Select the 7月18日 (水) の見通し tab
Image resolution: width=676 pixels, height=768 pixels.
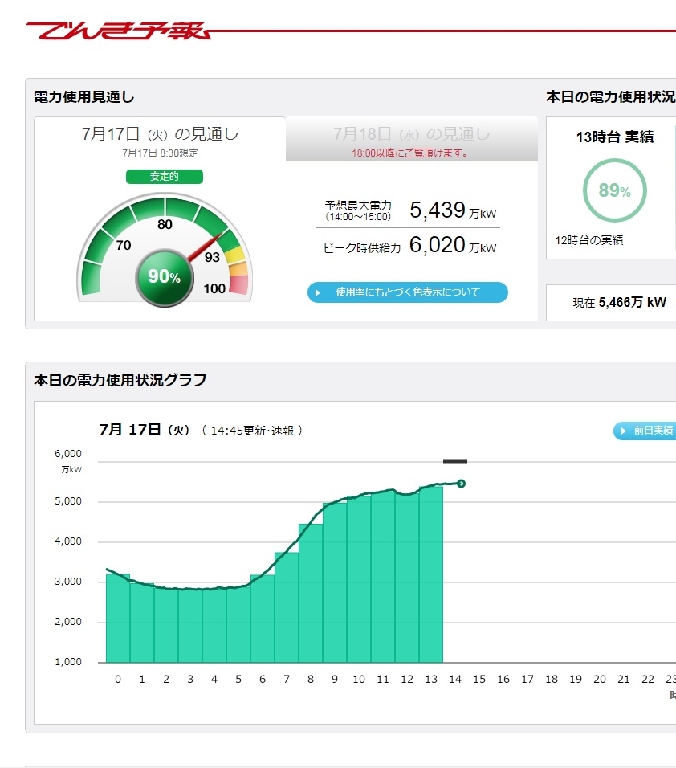411,140
